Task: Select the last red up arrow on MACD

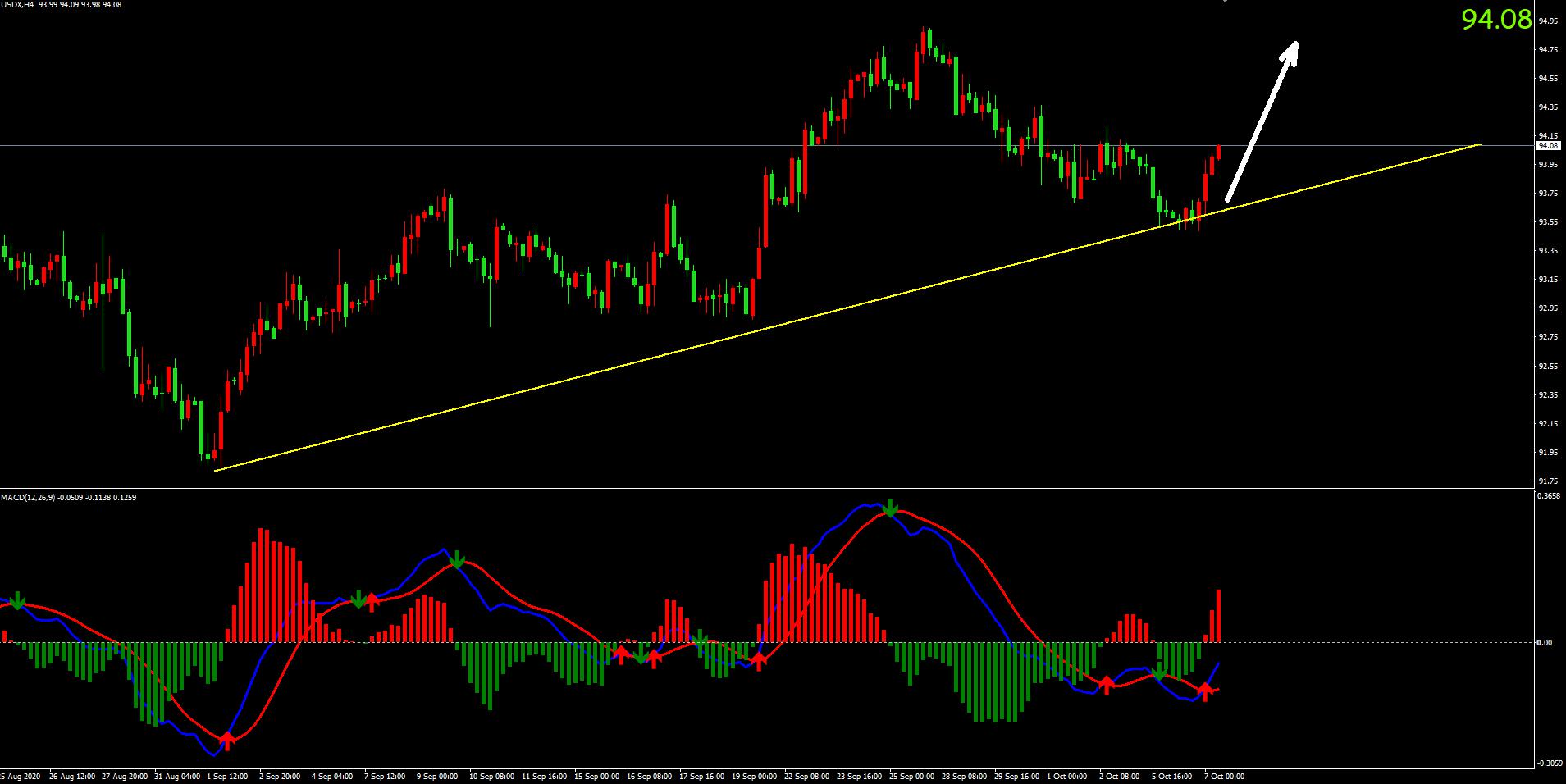Action: [x=1205, y=691]
